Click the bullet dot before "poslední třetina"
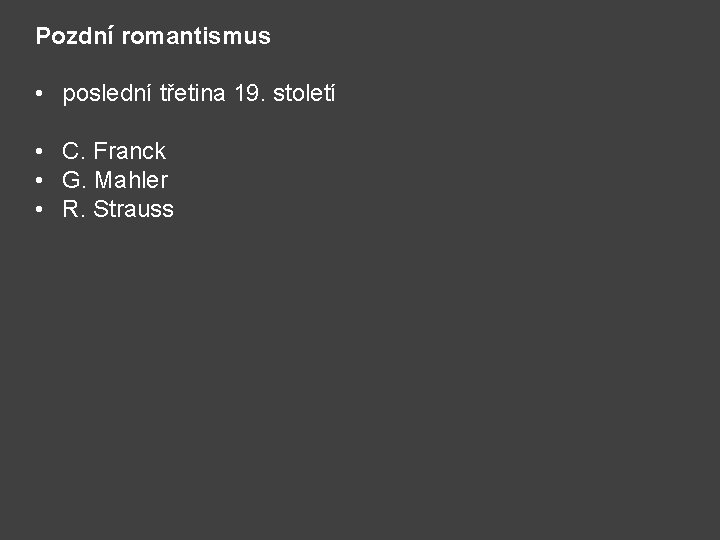This screenshot has width=720, height=540. (x=37, y=95)
